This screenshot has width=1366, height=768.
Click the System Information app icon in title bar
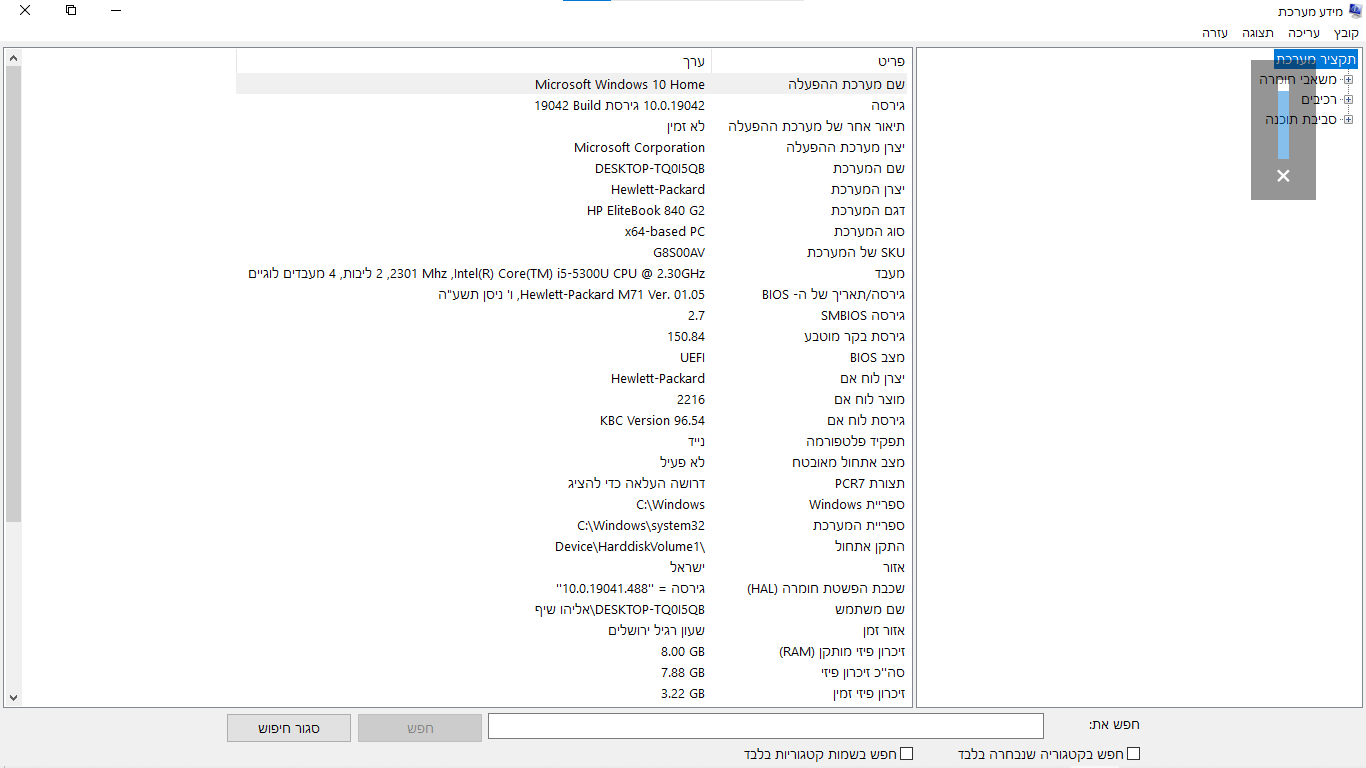pos(1355,10)
